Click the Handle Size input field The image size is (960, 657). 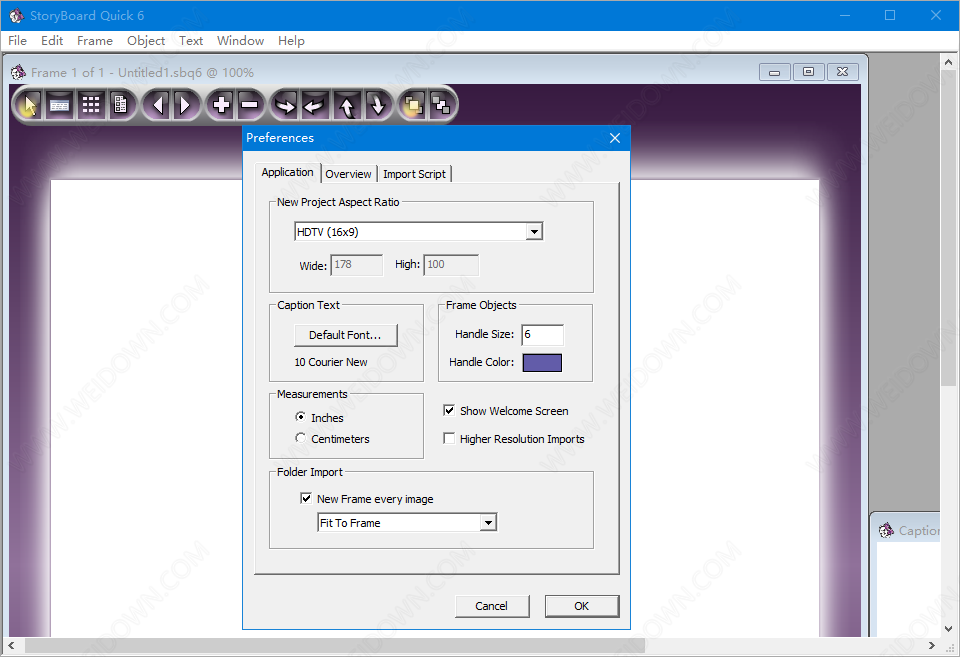(542, 335)
